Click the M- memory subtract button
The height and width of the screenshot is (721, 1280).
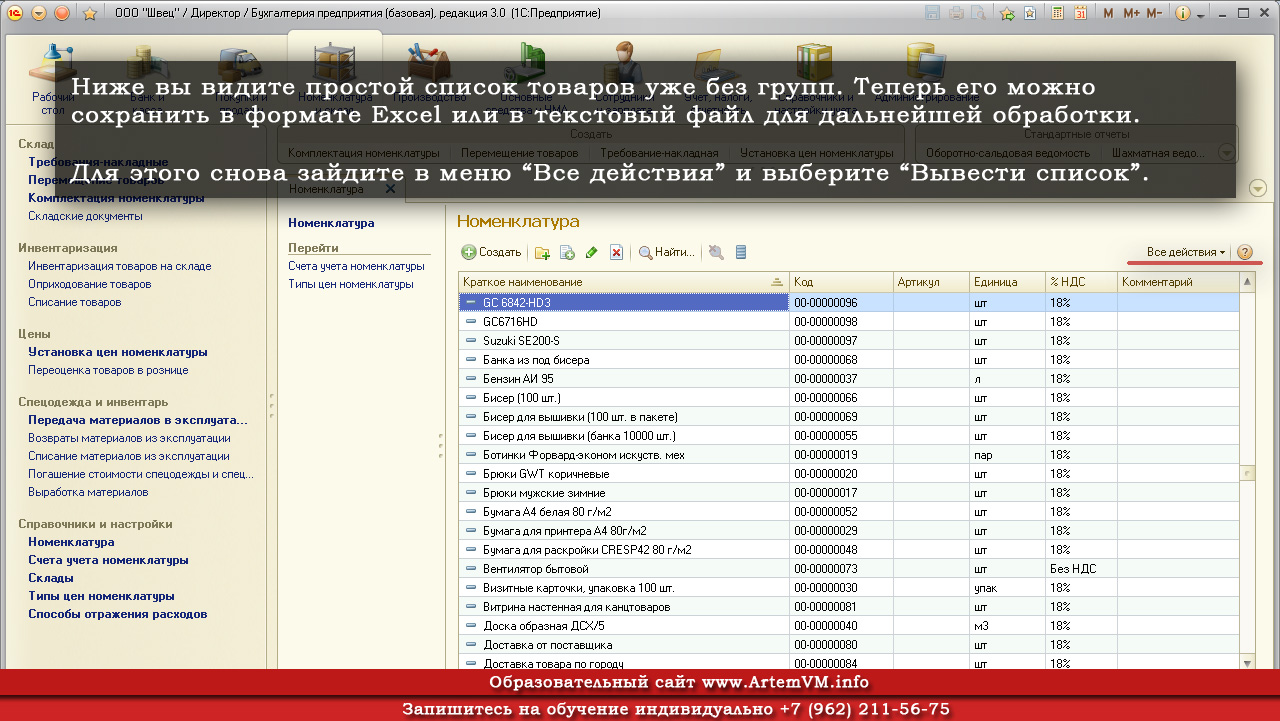1154,13
